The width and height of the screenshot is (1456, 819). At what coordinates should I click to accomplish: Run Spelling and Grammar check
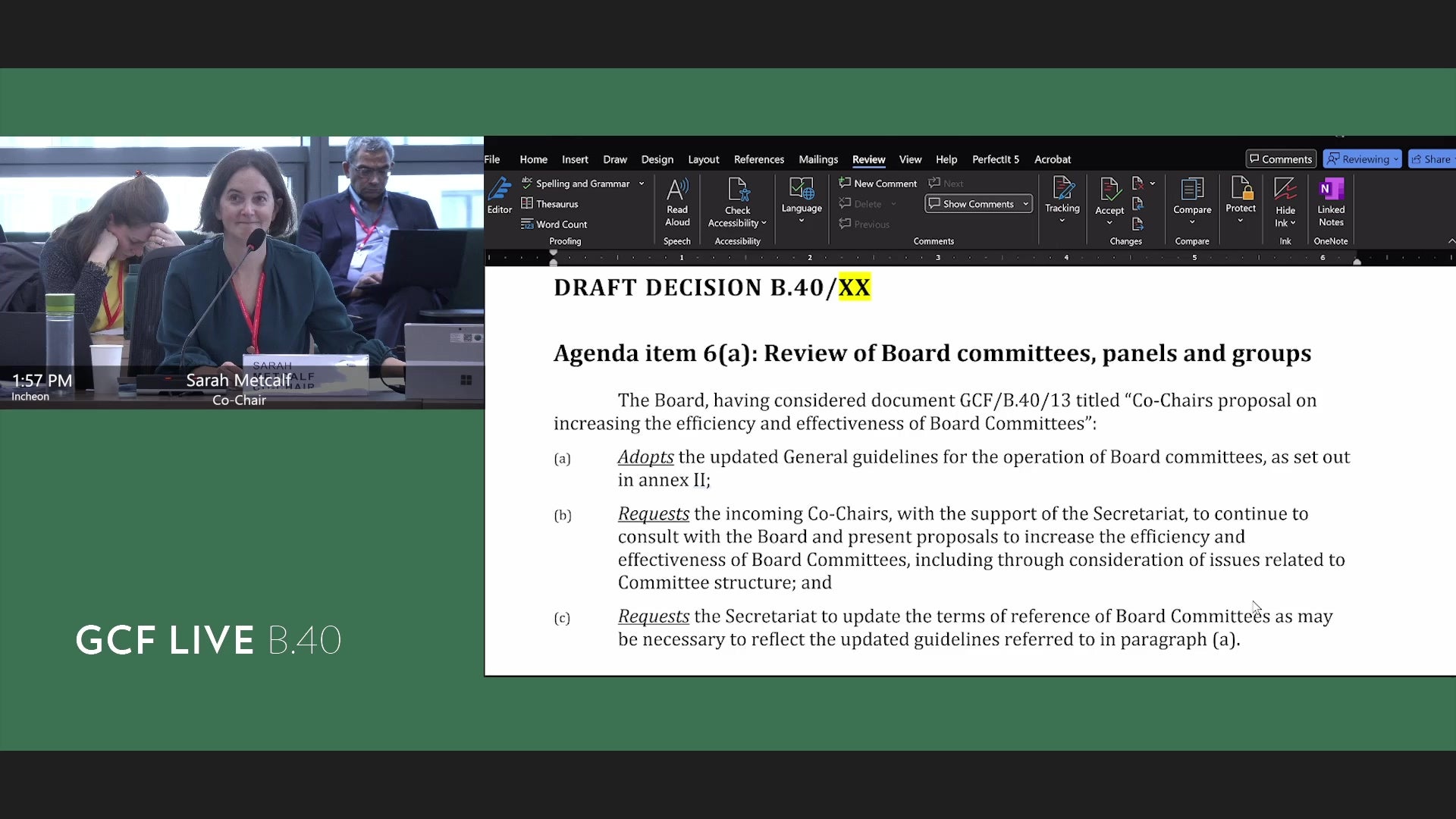pyautogui.click(x=576, y=184)
